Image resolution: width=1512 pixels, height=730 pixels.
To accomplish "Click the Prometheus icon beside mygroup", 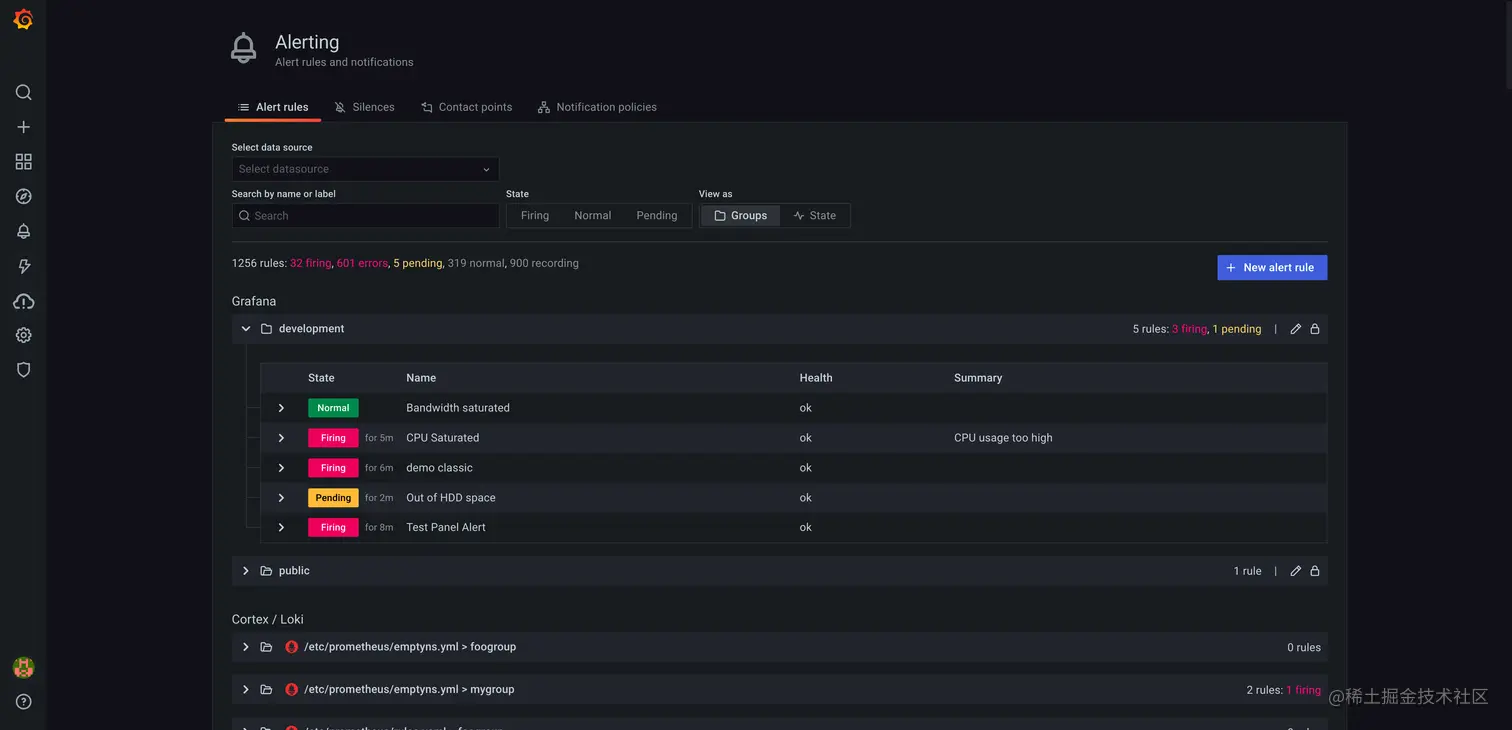I will (292, 689).
